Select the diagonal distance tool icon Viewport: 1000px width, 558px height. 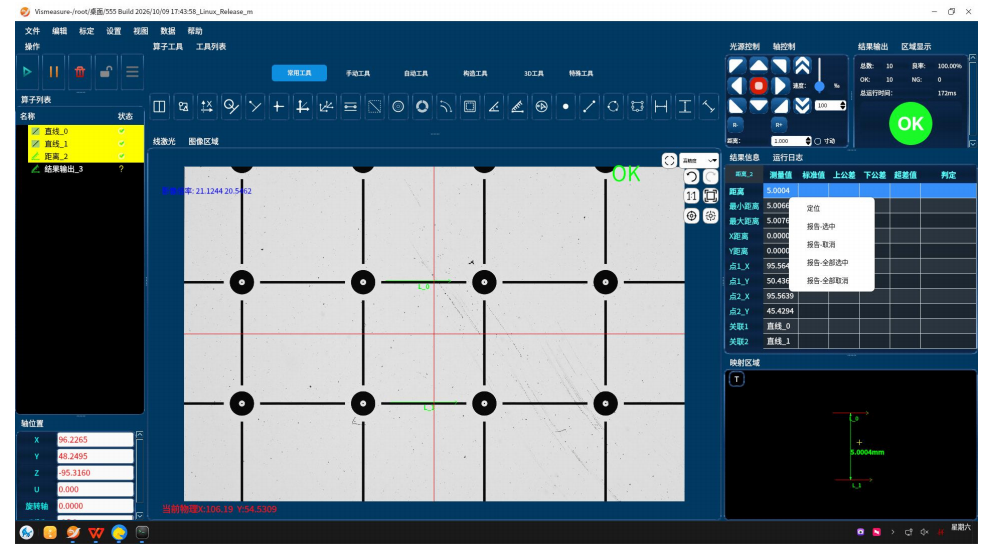pyautogui.click(x=709, y=106)
